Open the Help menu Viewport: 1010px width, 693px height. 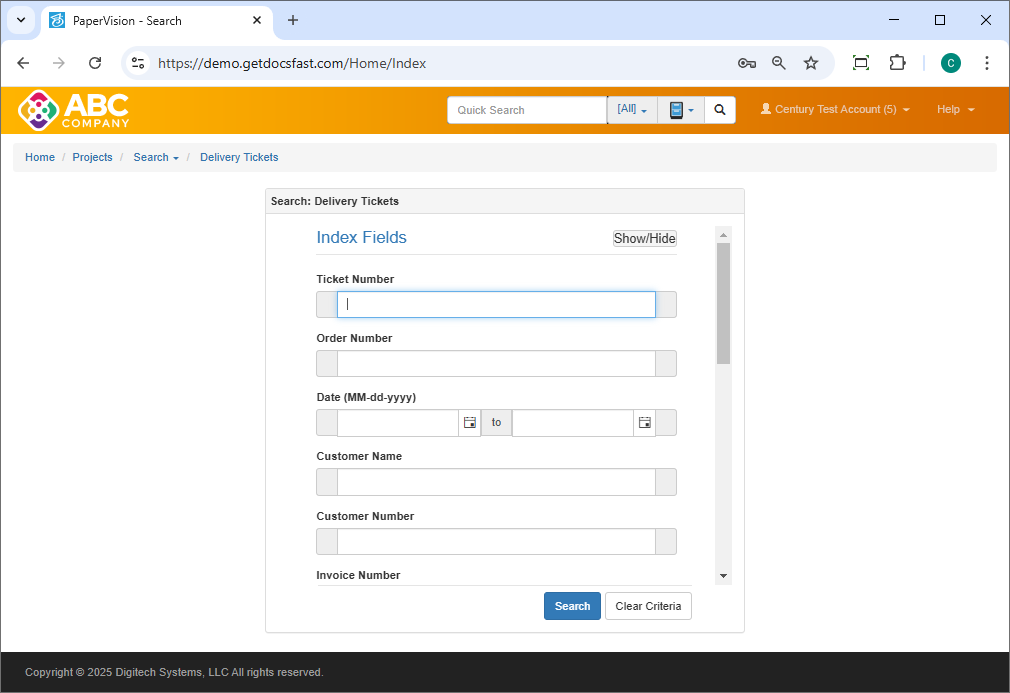pos(955,110)
